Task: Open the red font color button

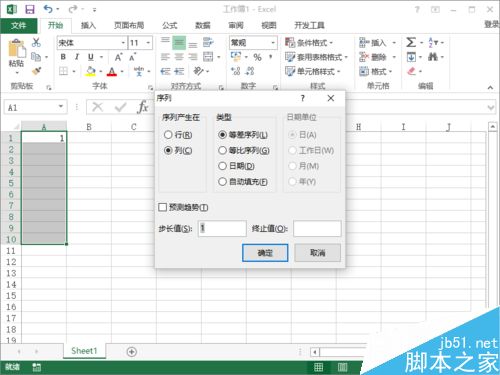Action: pos(112,71)
